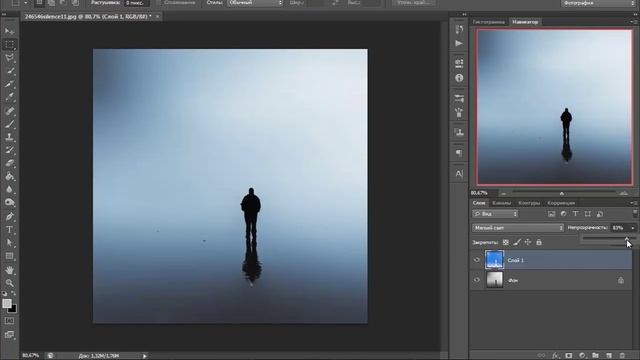Viewport: 640px width, 360px height.
Task: Toggle adjustment layers filter
Action: 563,214
